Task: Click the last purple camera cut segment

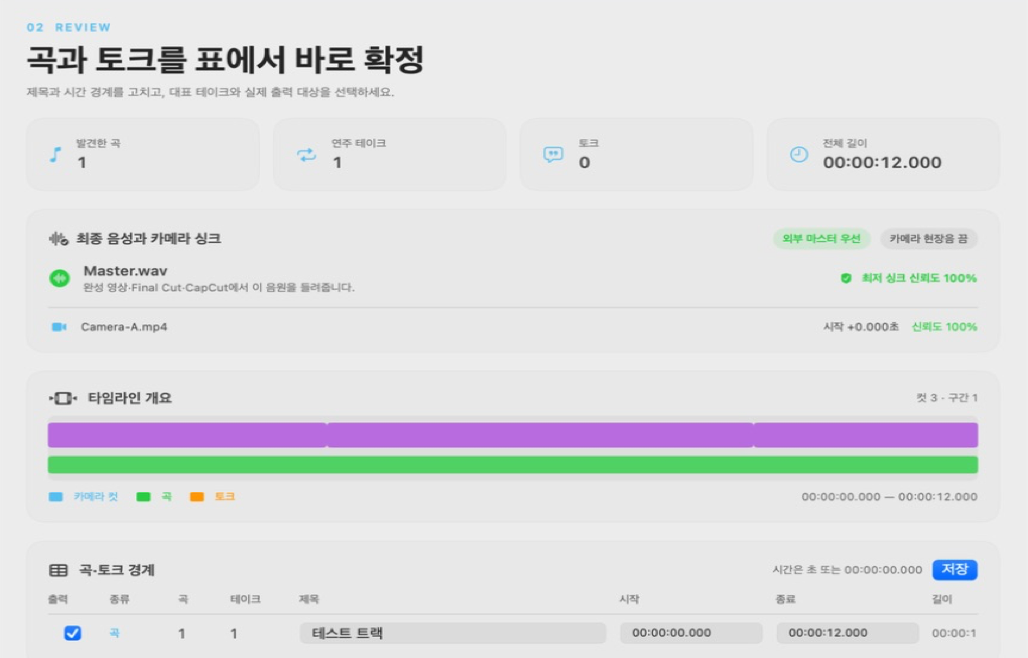Action: (x=866, y=435)
